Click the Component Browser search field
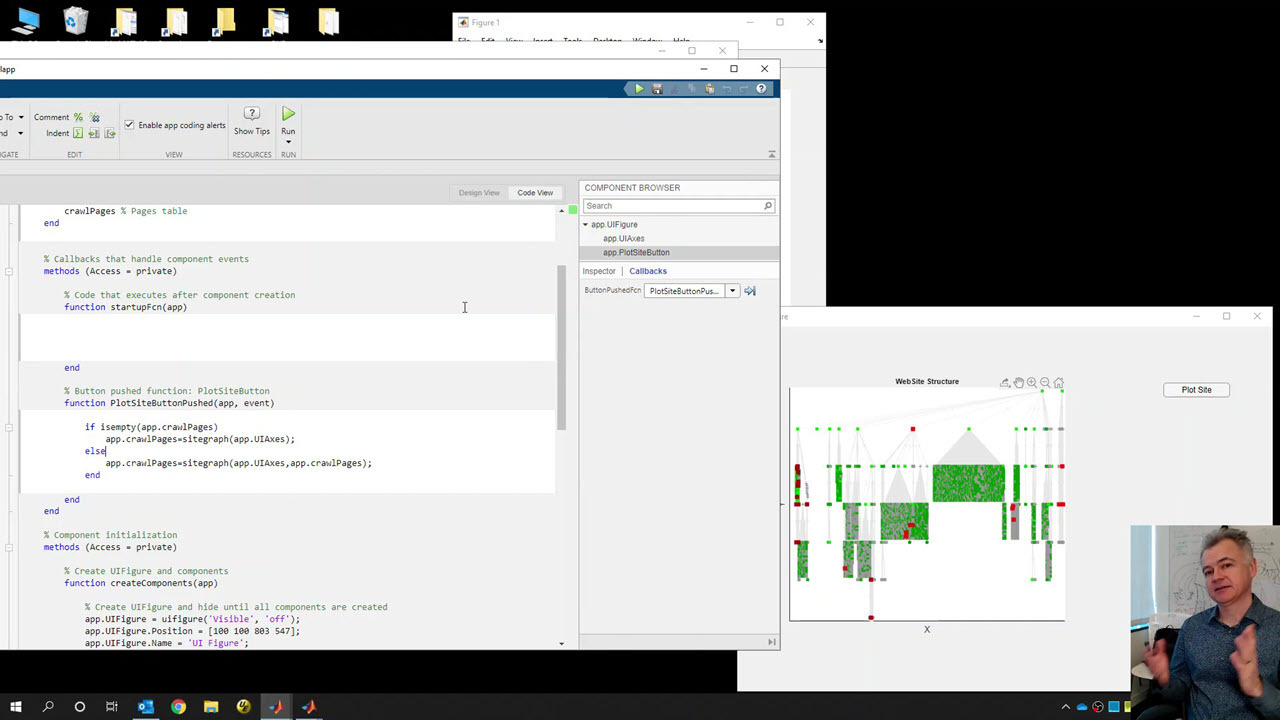This screenshot has width=1280, height=720. (673, 206)
